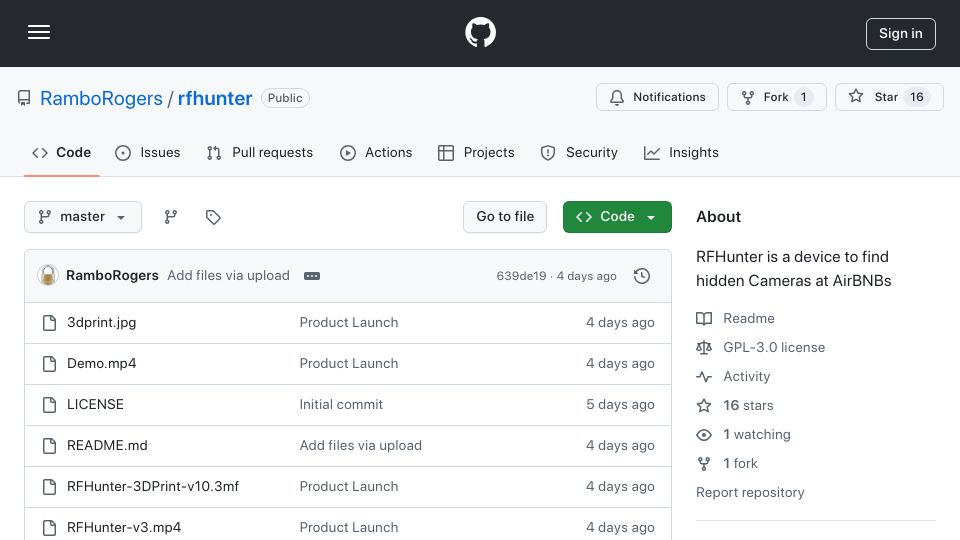The image size is (960, 540).
Task: View the Security tab
Action: click(579, 152)
